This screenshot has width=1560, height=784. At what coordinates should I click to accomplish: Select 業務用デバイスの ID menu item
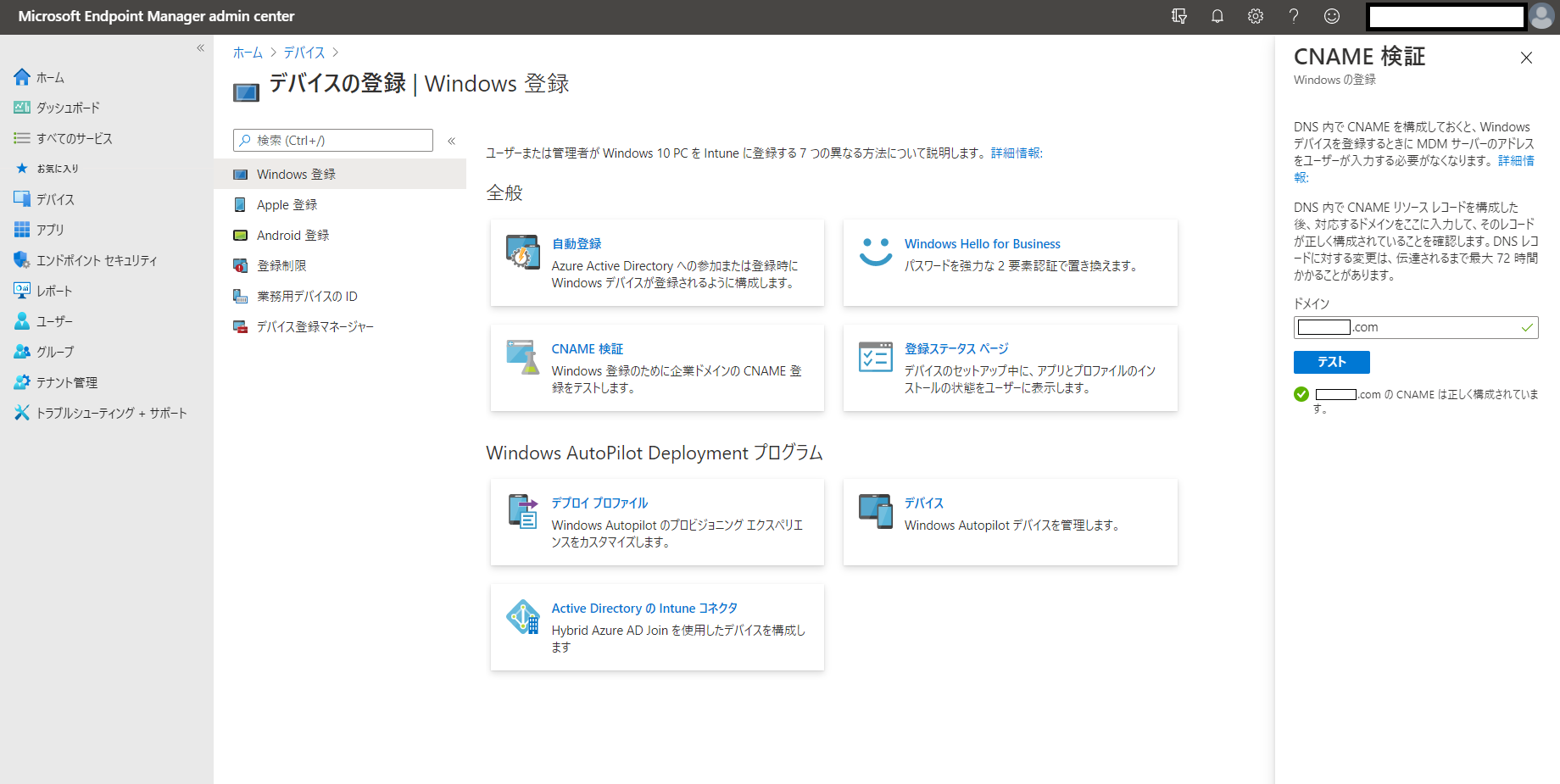340,296
